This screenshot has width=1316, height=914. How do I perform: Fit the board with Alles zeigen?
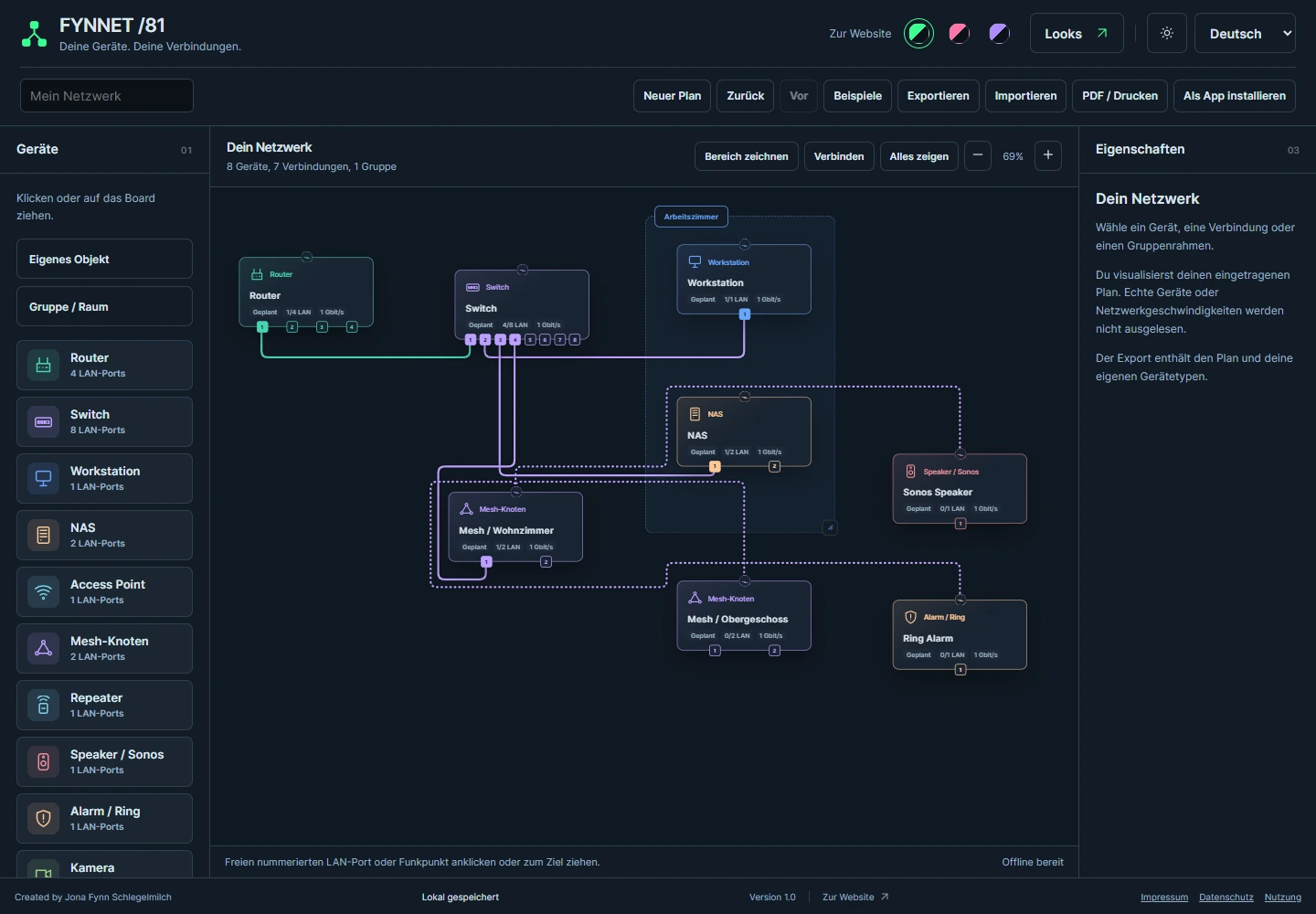pyautogui.click(x=919, y=156)
